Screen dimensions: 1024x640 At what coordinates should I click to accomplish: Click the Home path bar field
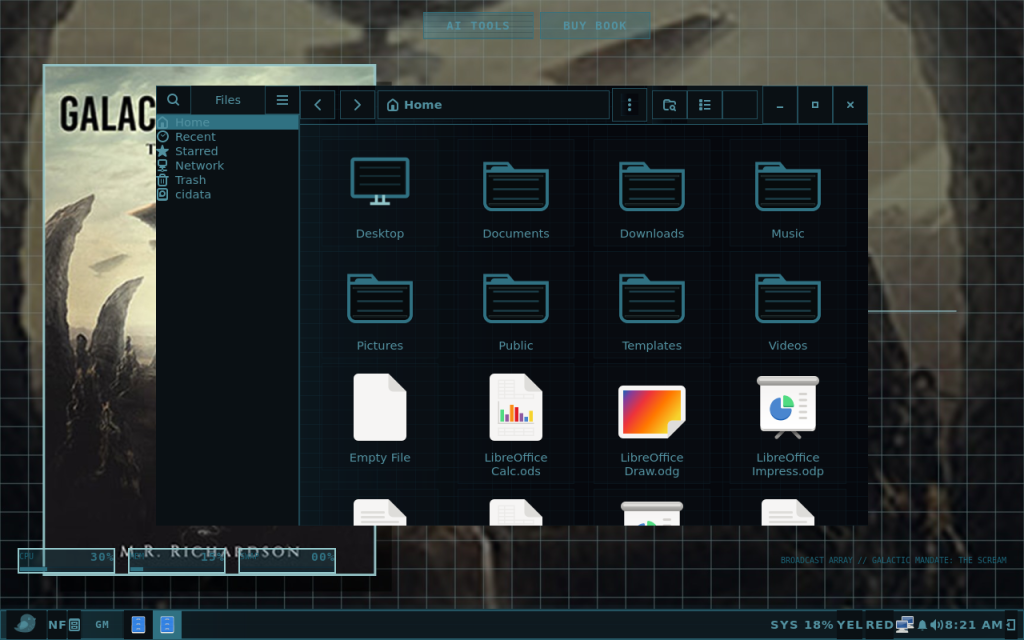[493, 104]
